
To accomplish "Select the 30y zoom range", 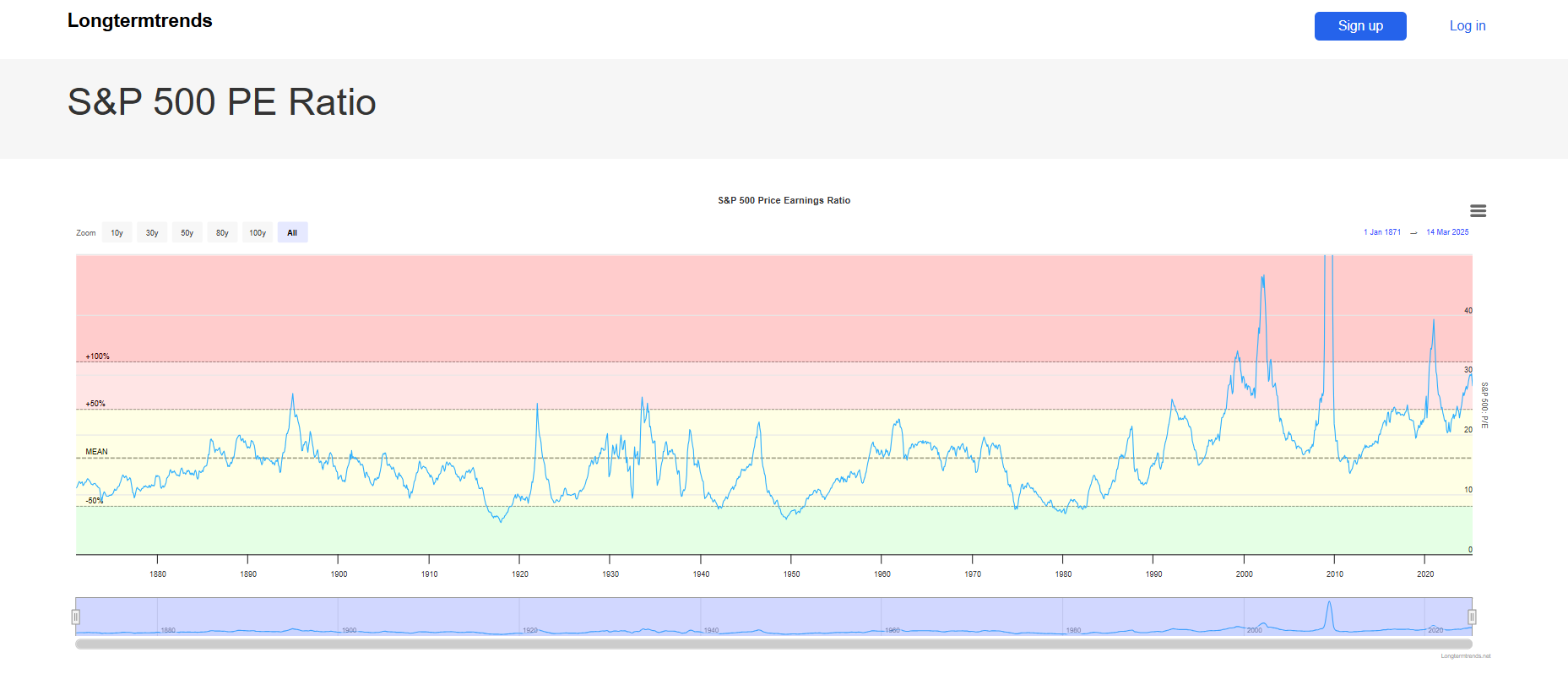I will tap(152, 232).
